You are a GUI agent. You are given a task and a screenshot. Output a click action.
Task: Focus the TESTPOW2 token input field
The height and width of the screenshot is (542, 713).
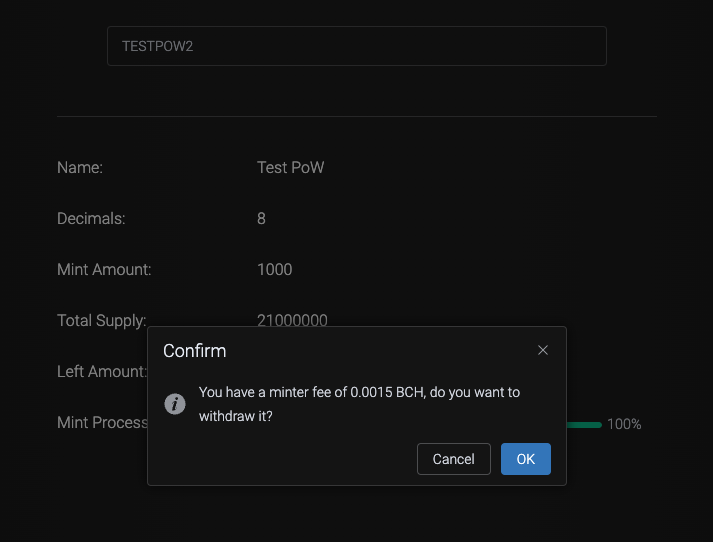click(x=356, y=46)
